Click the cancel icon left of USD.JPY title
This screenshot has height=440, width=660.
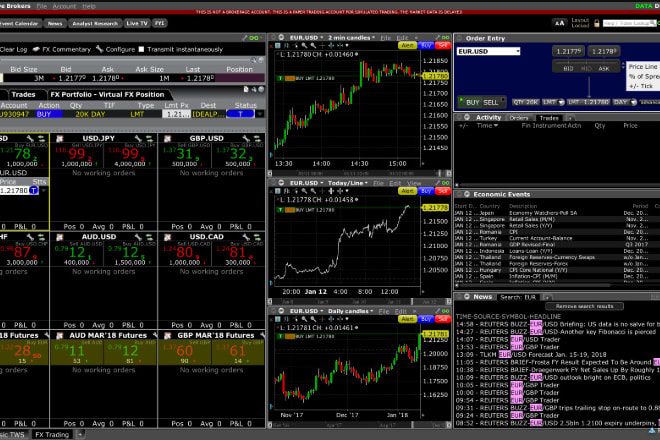(x=59, y=139)
